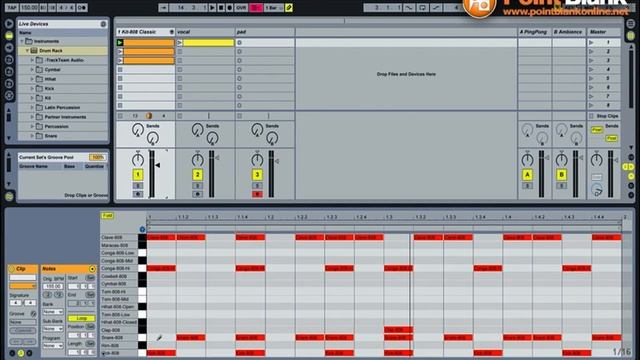640x360 pixels.
Task: Show the browser with the round arrow button
Action: tap(9, 24)
